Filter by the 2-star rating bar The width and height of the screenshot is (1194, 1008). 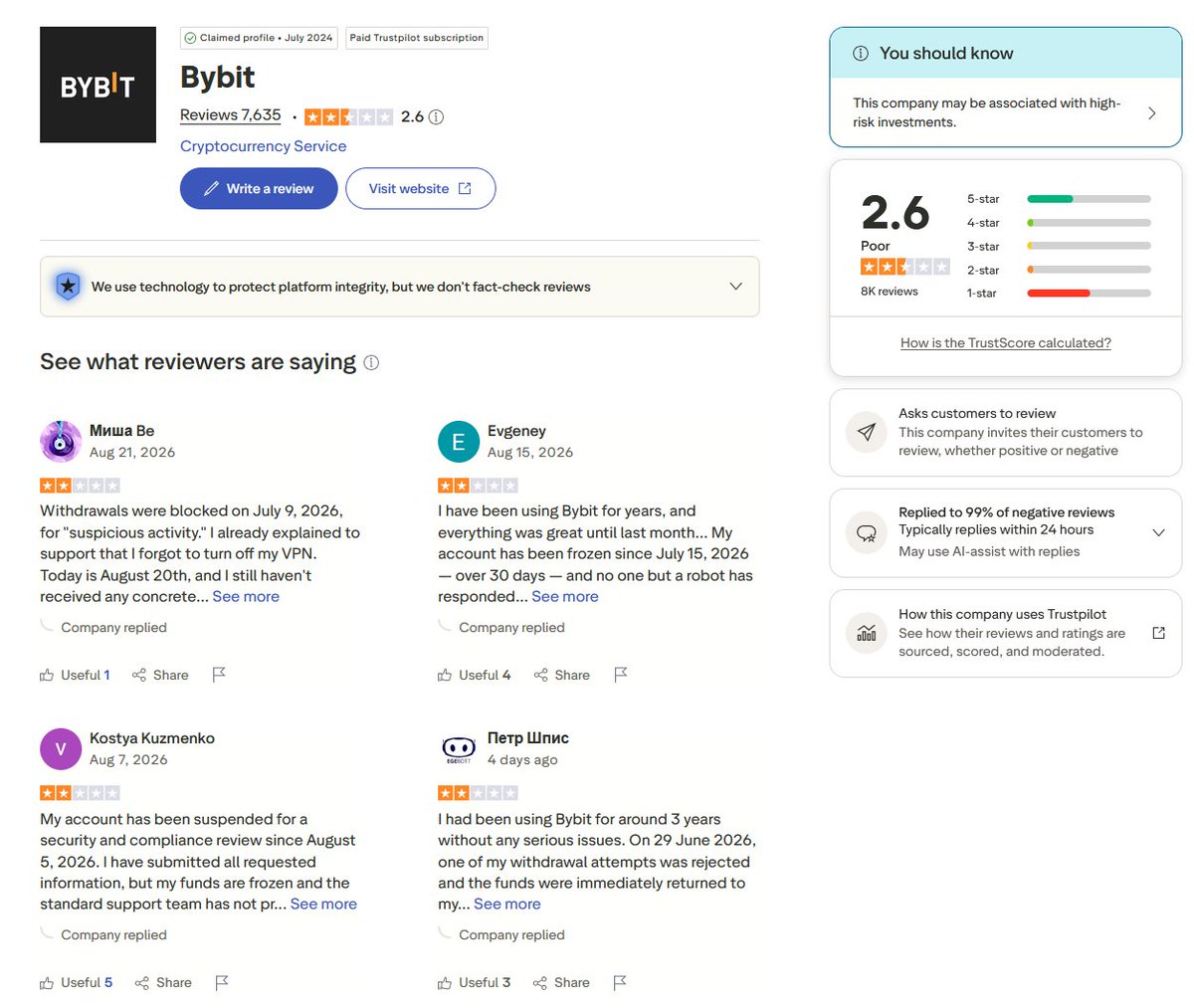tap(1059, 270)
